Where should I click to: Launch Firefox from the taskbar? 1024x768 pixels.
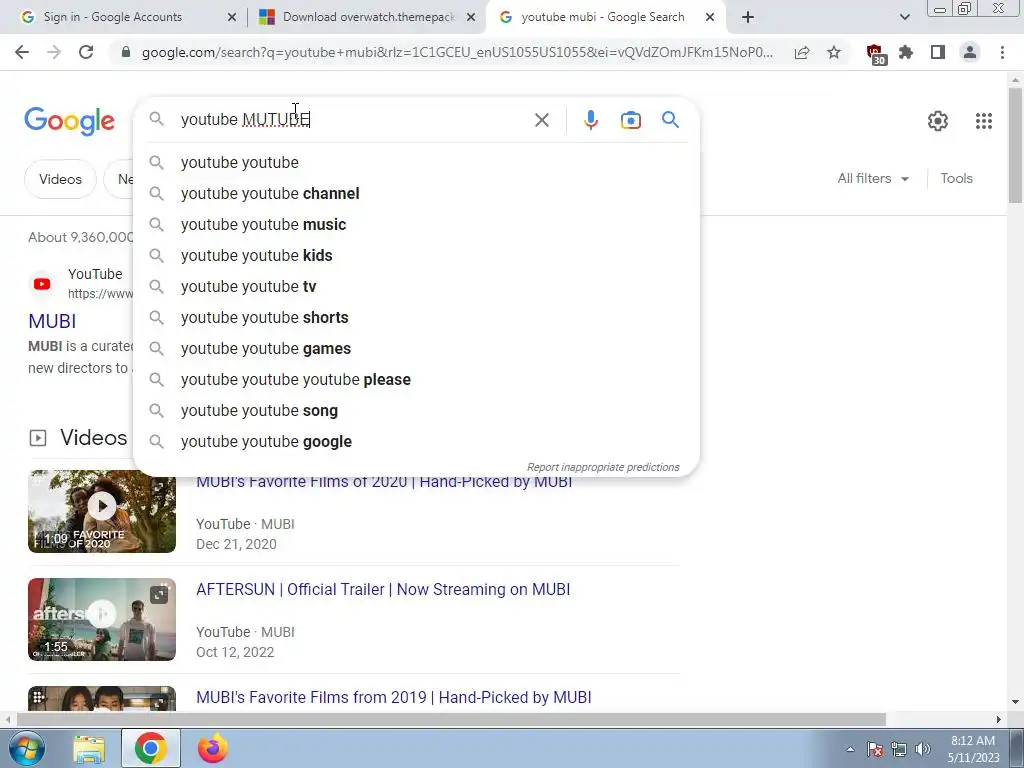pyautogui.click(x=212, y=748)
